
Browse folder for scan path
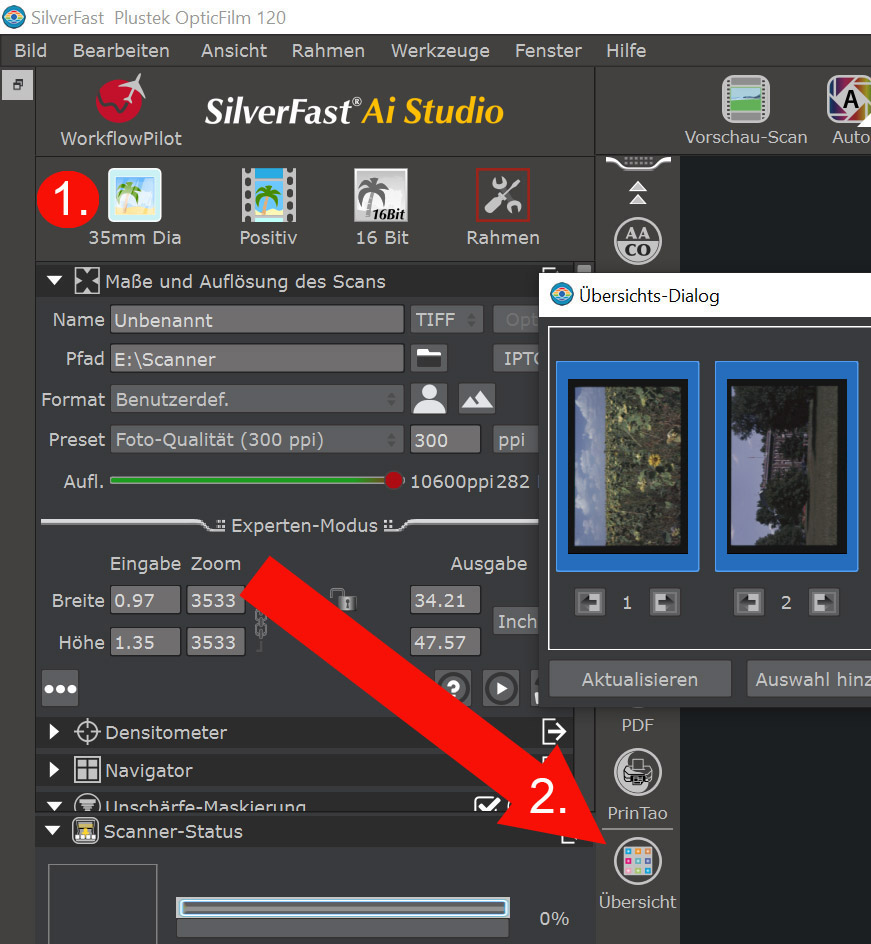tap(429, 358)
